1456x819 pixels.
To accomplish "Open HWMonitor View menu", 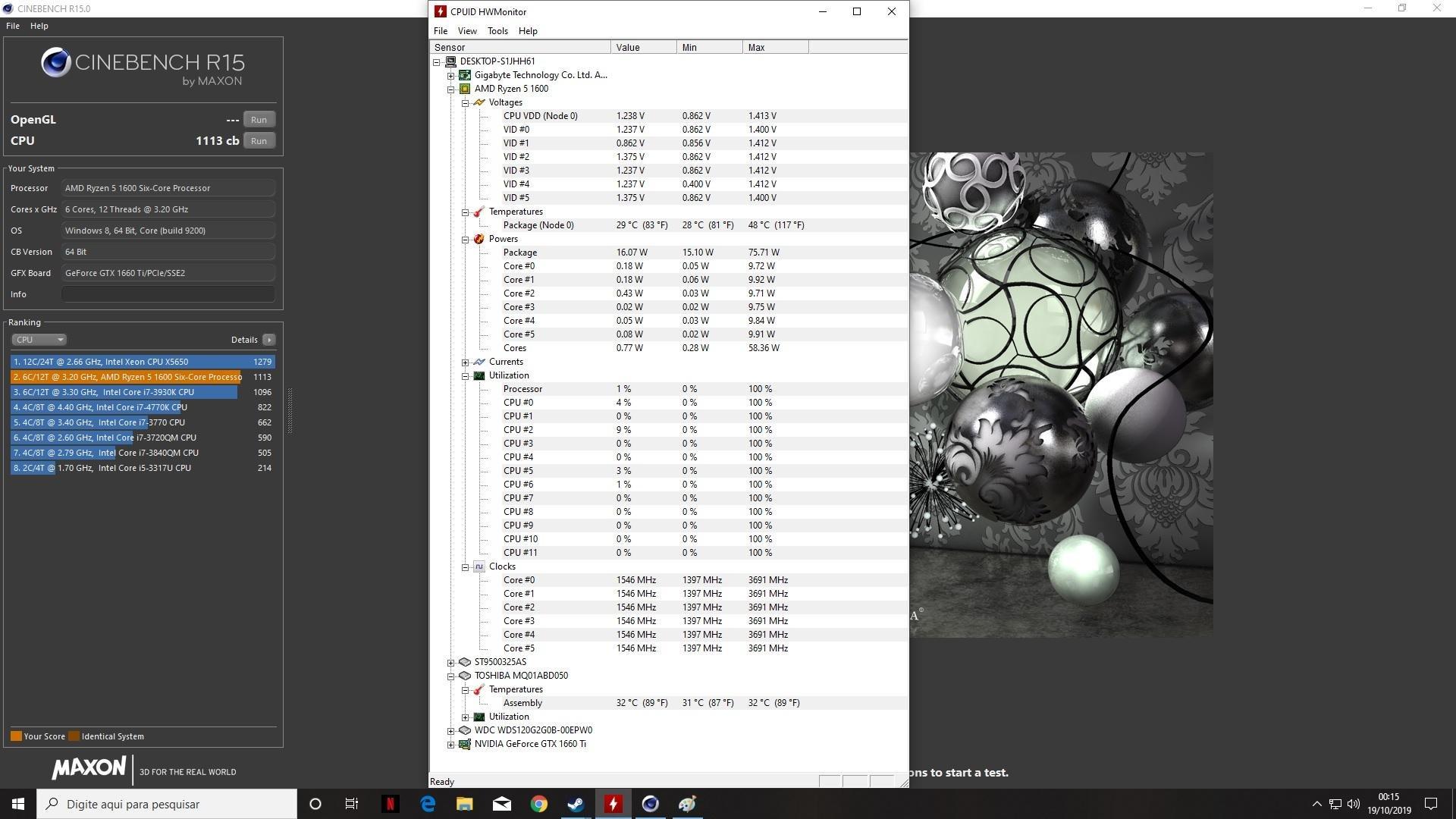I will coord(467,31).
